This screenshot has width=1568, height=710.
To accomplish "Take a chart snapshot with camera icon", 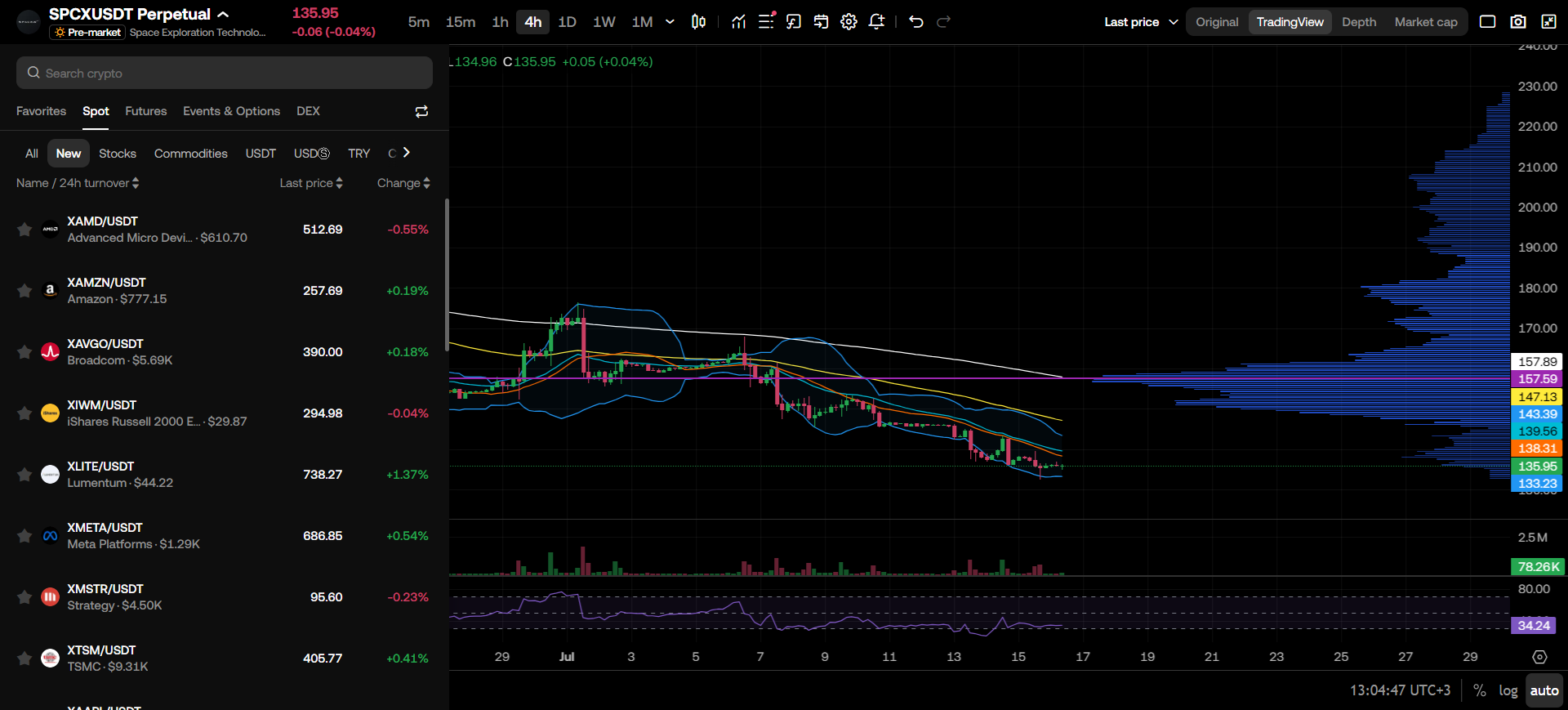I will (1518, 22).
